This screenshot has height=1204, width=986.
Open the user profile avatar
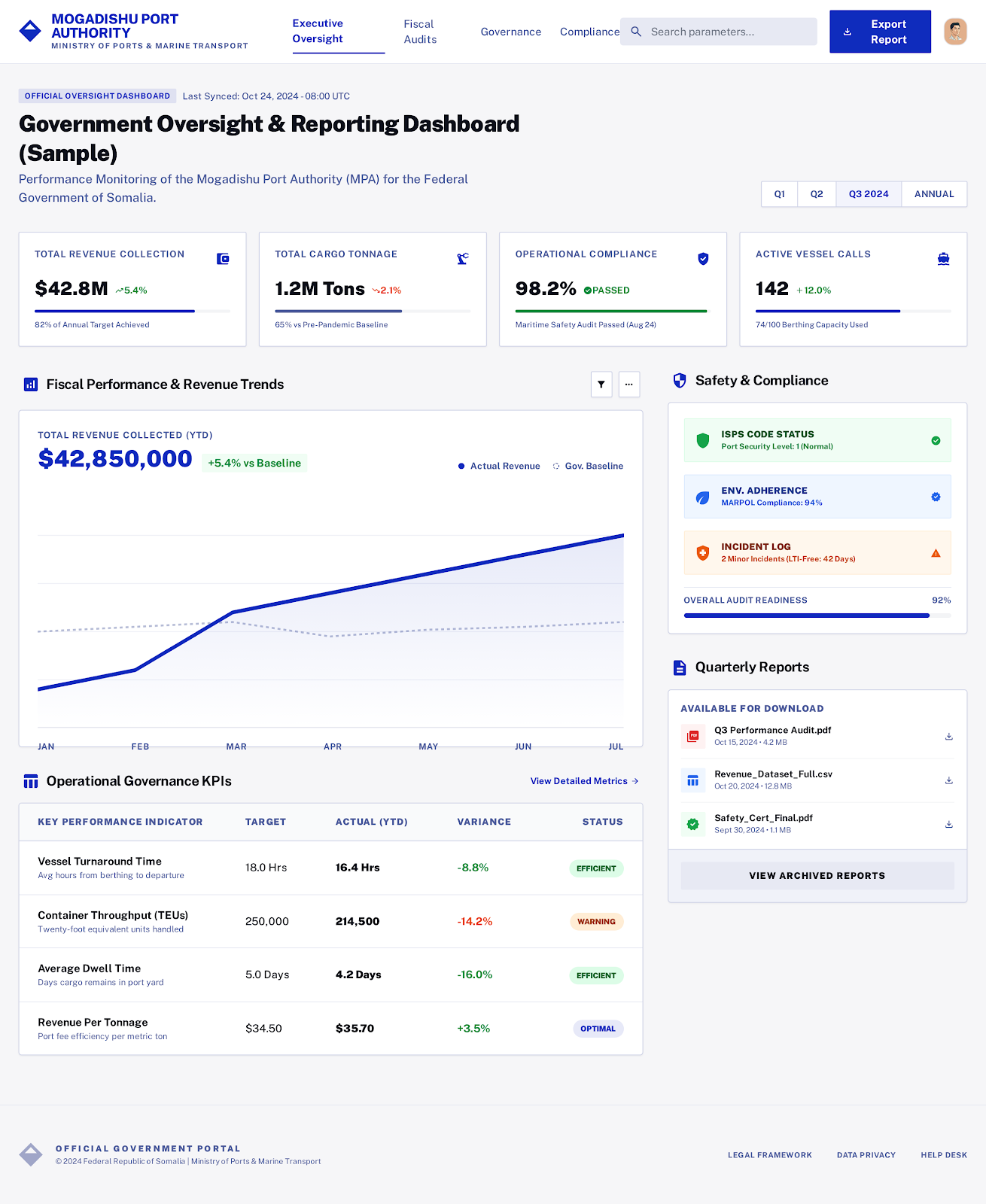click(x=955, y=32)
